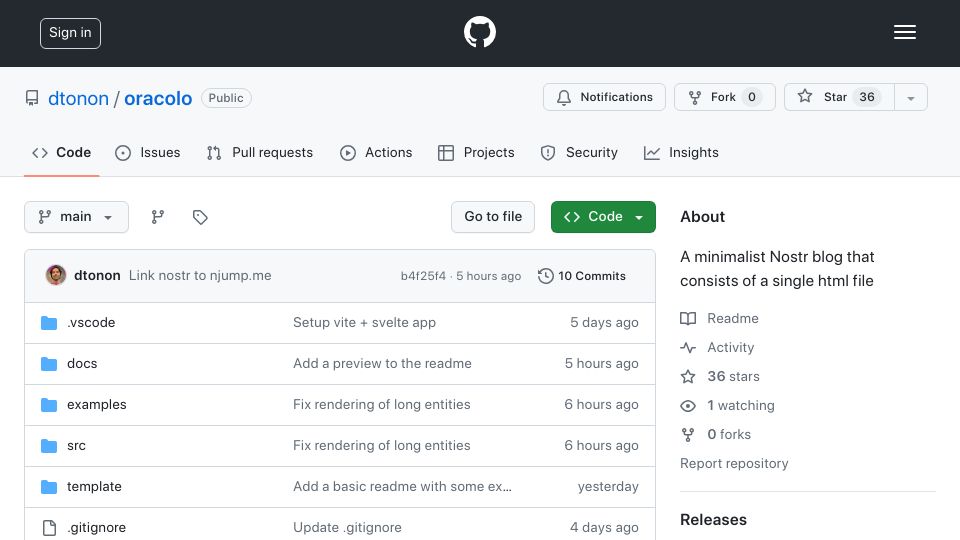The image size is (960, 540).
Task: Click the template folder icon
Action: pyautogui.click(x=49, y=487)
